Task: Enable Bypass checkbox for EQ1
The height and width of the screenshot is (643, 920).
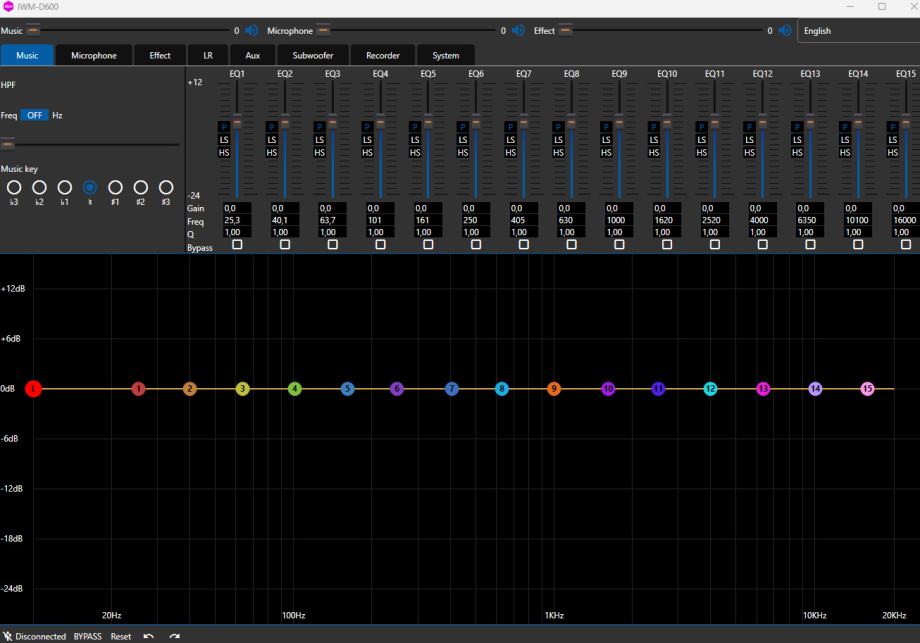Action: tap(237, 244)
